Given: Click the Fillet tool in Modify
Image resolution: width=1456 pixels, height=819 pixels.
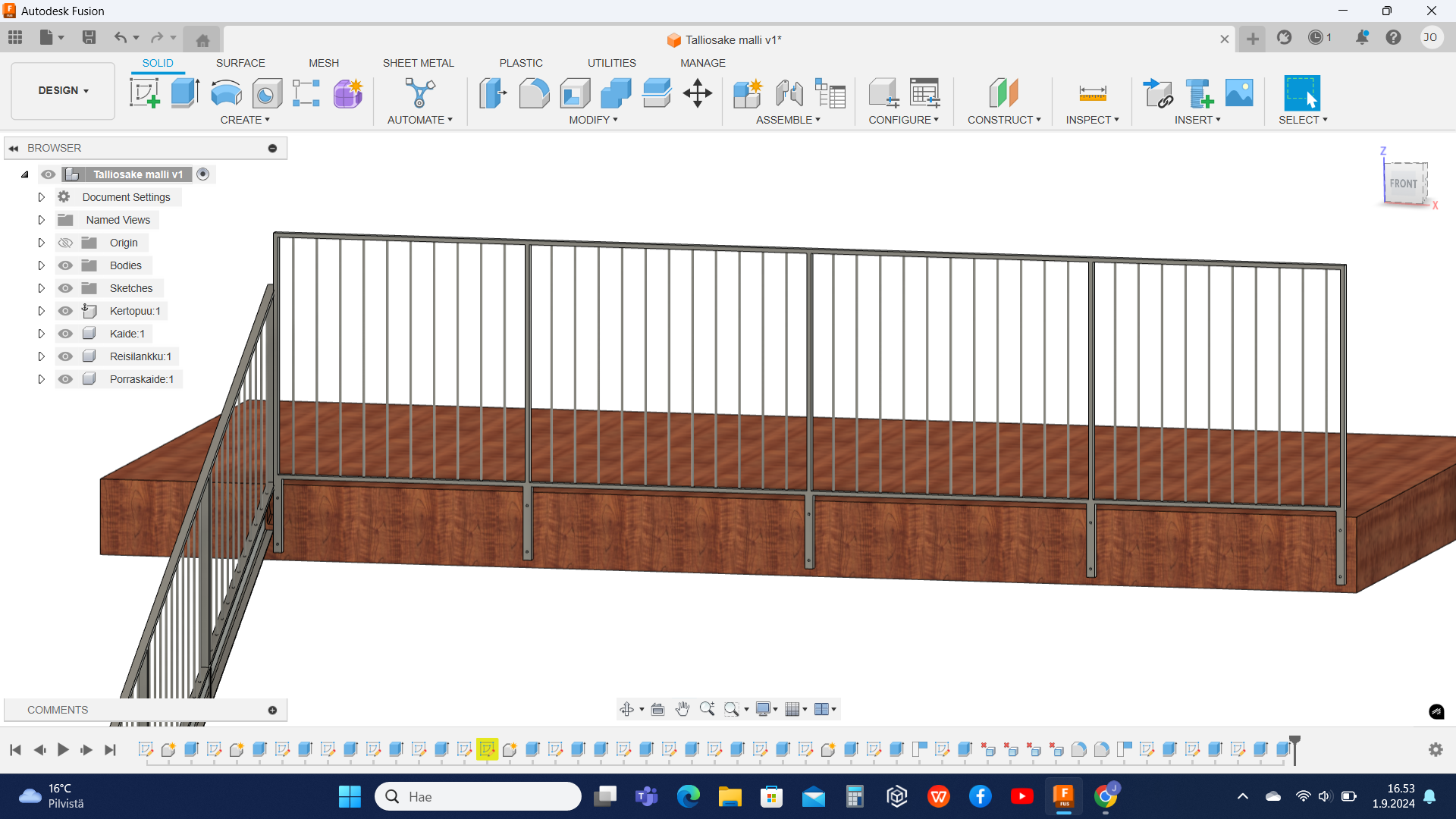Looking at the screenshot, I should tap(534, 93).
